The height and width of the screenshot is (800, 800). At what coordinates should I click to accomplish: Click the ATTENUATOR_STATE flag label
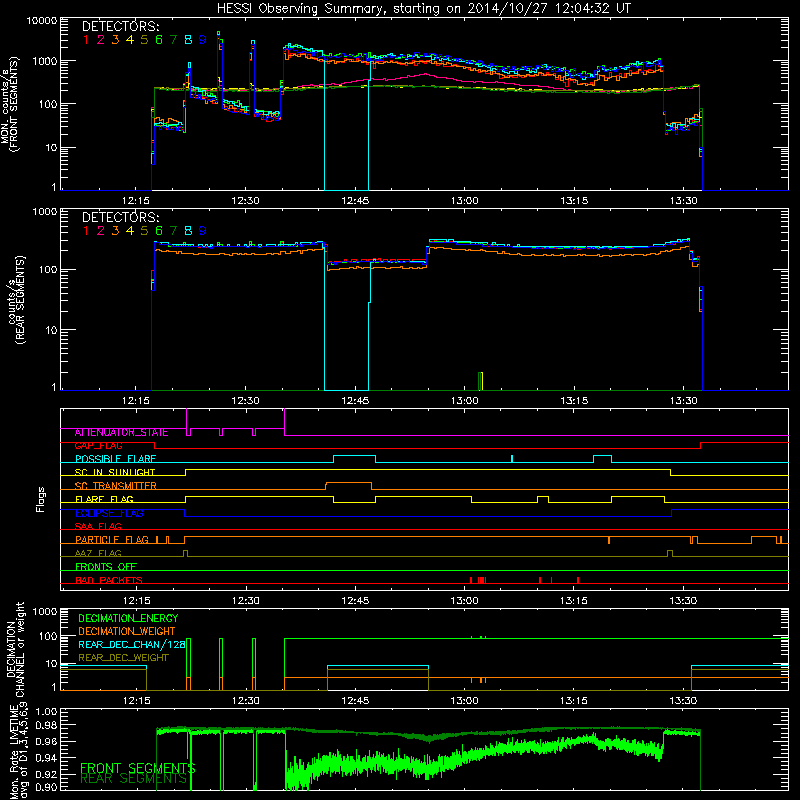click(x=121, y=432)
